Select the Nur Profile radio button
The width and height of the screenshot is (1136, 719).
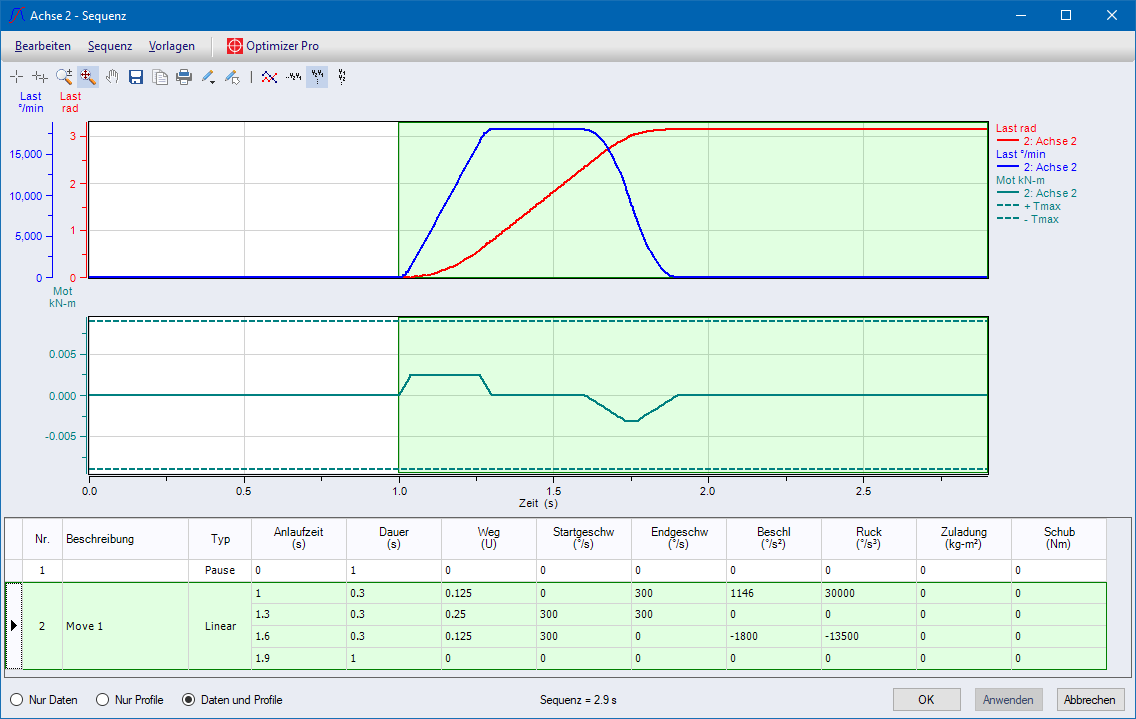point(103,700)
